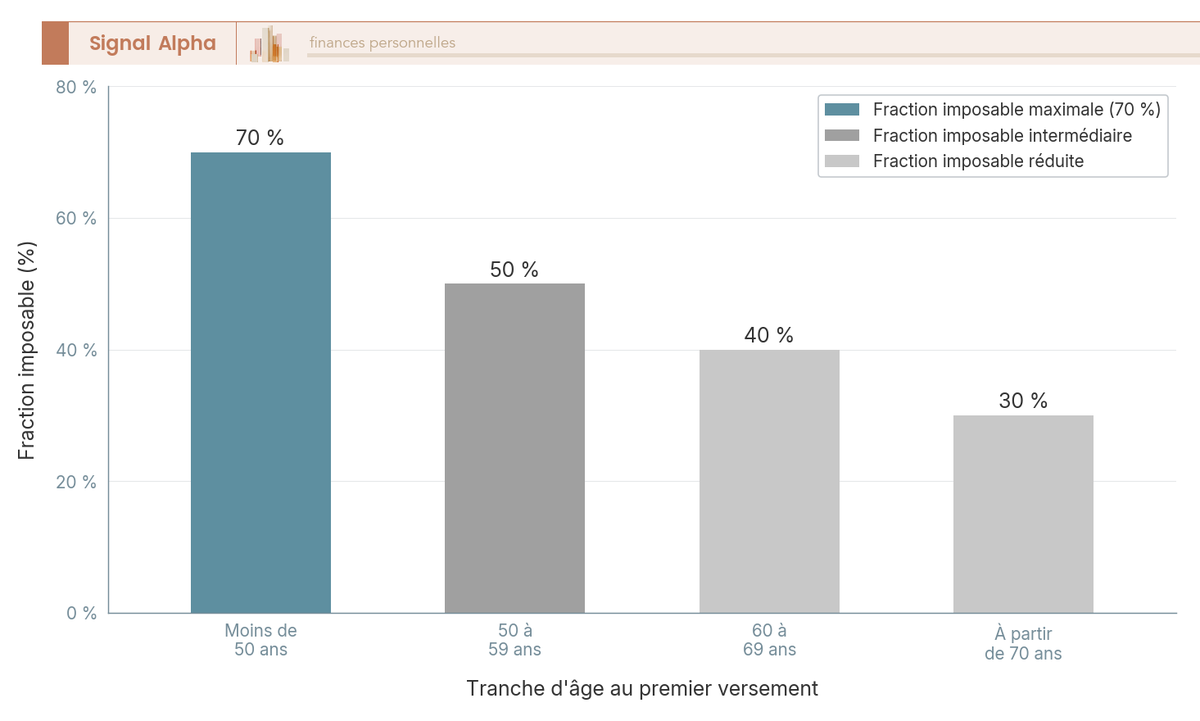Viewport: 1200px width, 721px height.
Task: Toggle the Fraction imposable maximale (70 %) legend entry
Action: click(993, 110)
